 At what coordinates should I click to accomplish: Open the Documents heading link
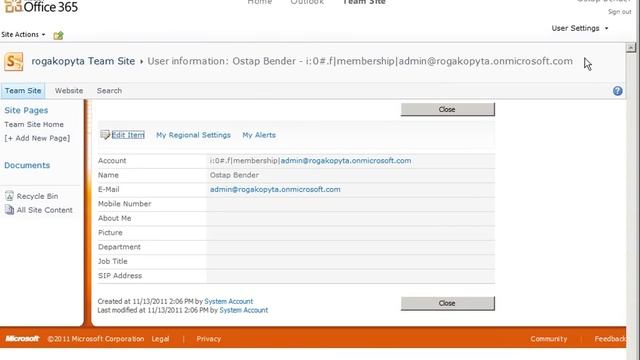tap(27, 165)
